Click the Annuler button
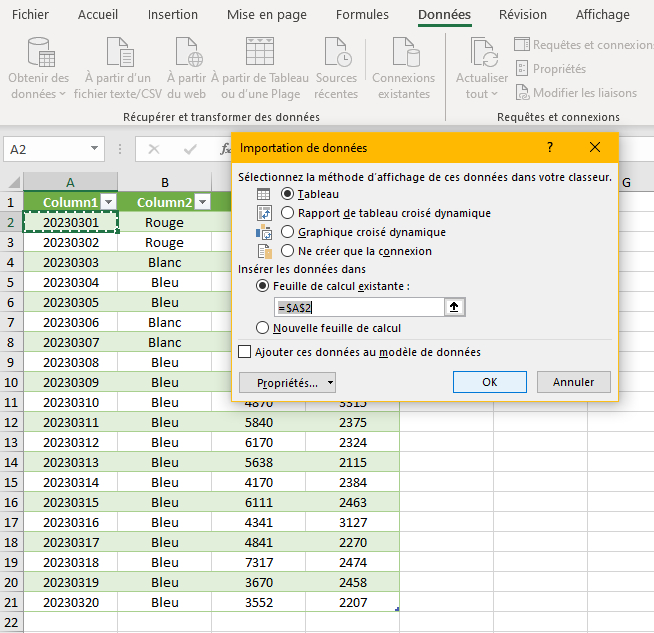Image resolution: width=654 pixels, height=633 pixels. click(573, 382)
